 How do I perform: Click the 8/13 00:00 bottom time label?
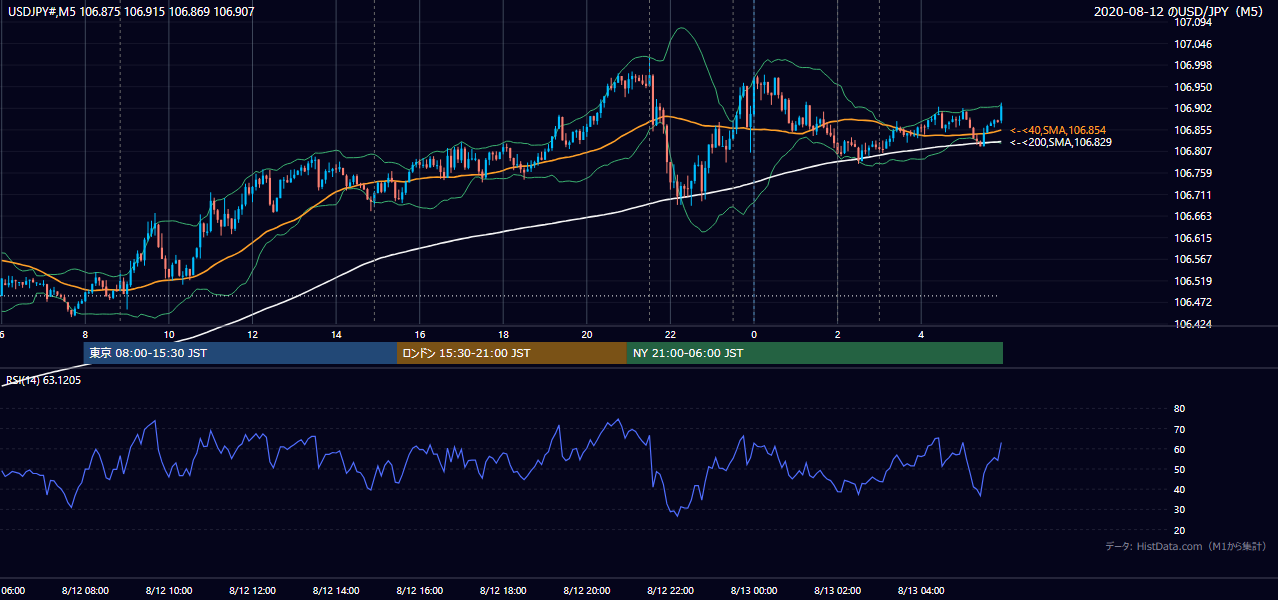(754, 591)
